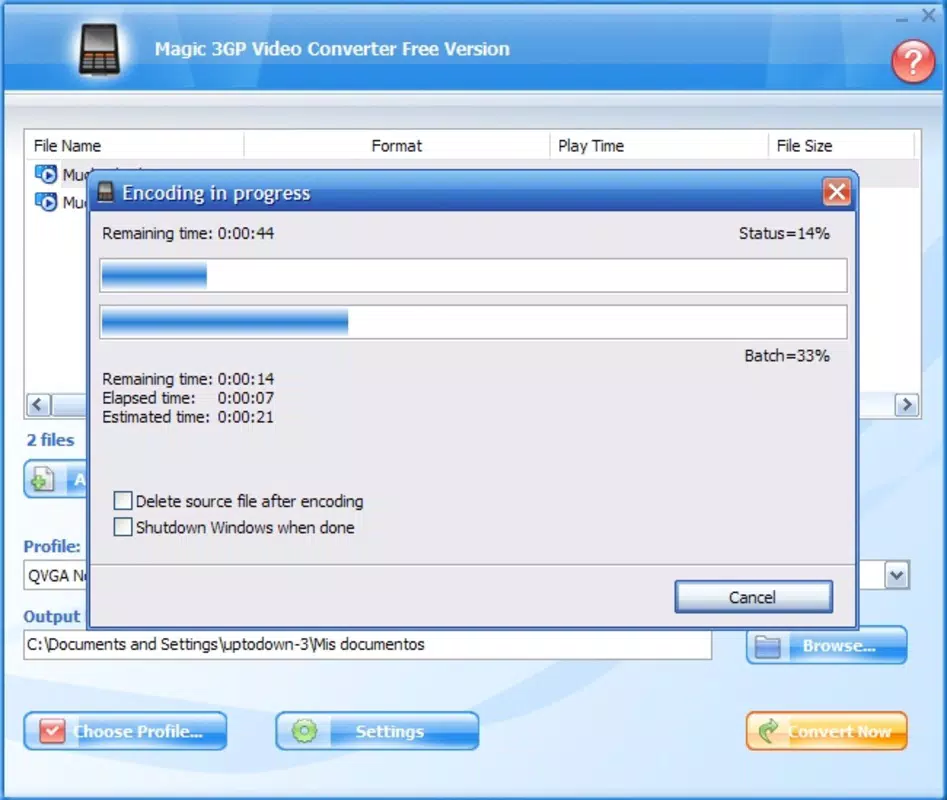Click the Status=14% text
947x800 pixels.
(x=784, y=233)
